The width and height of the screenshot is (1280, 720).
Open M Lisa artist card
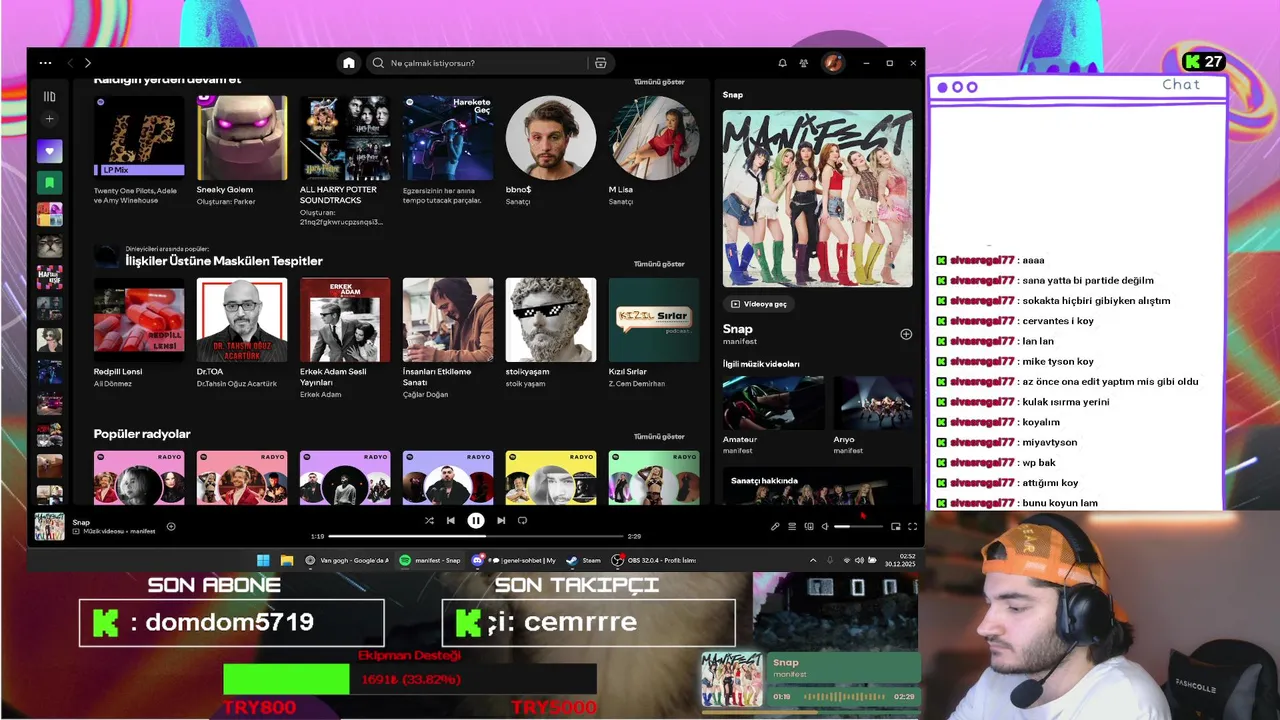coord(654,150)
